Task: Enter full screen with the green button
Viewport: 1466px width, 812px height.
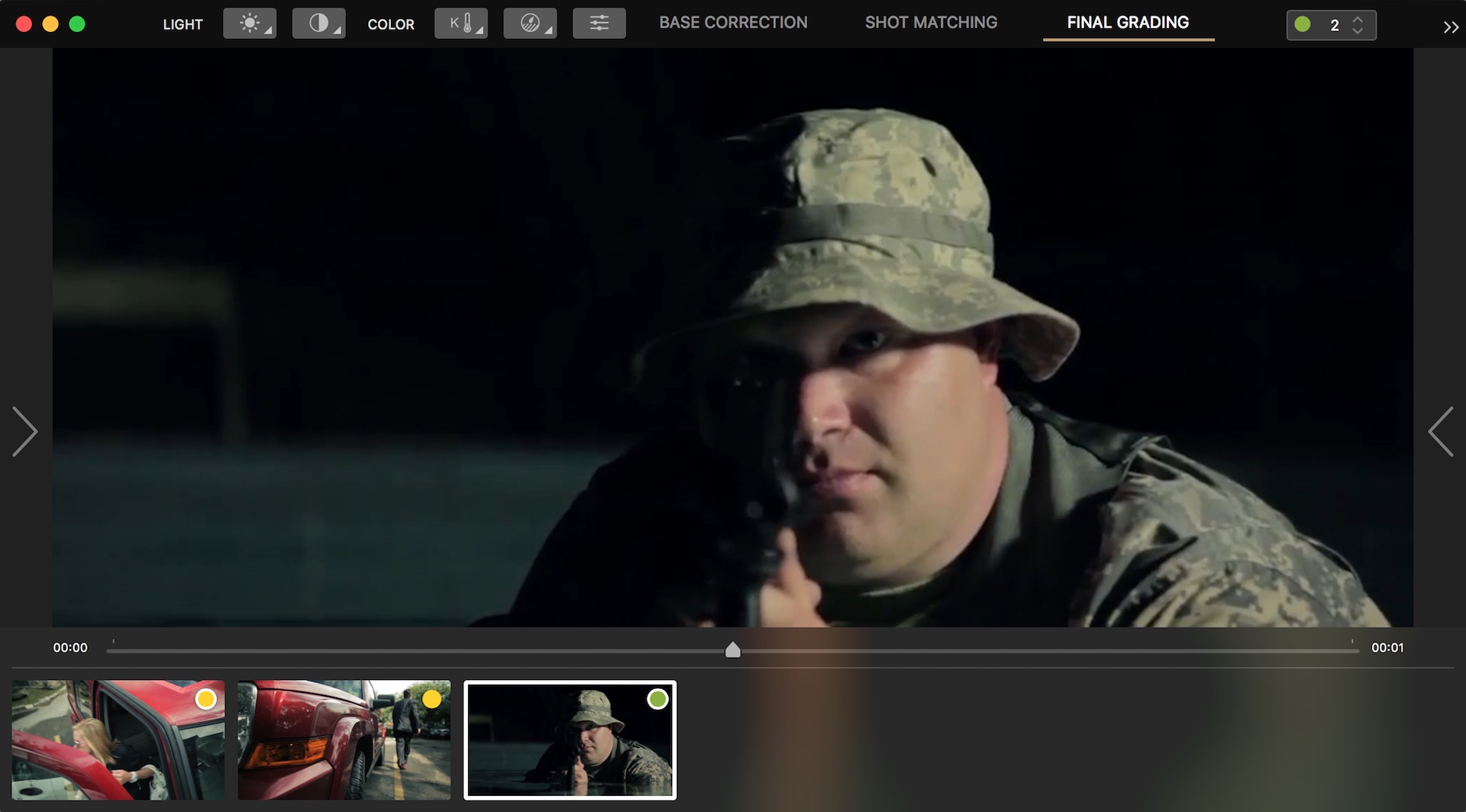Action: (77, 24)
